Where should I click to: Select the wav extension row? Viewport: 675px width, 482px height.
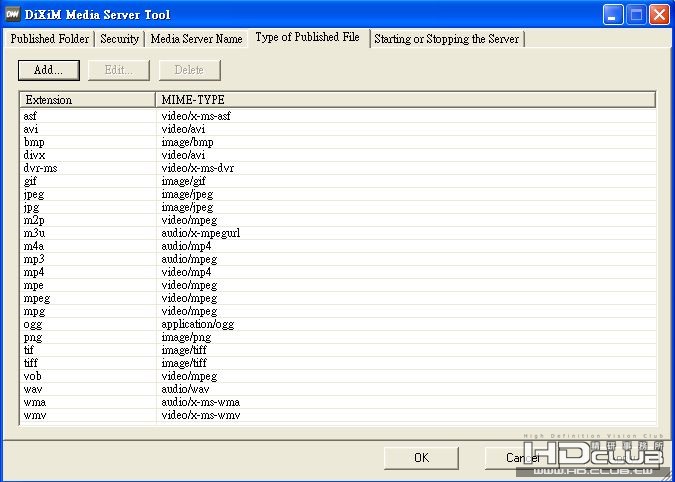(338, 389)
